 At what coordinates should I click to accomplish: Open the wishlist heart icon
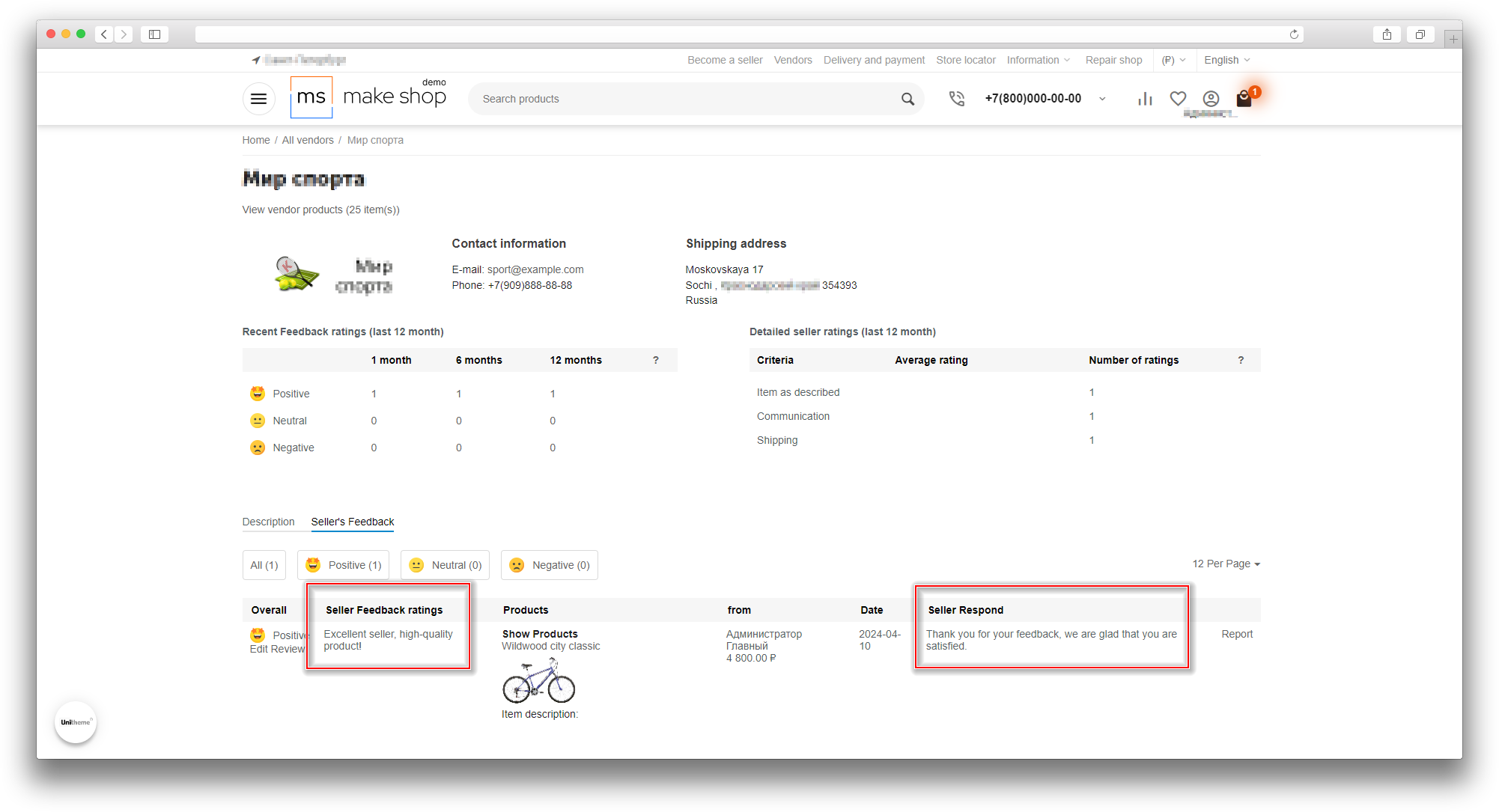[1178, 99]
